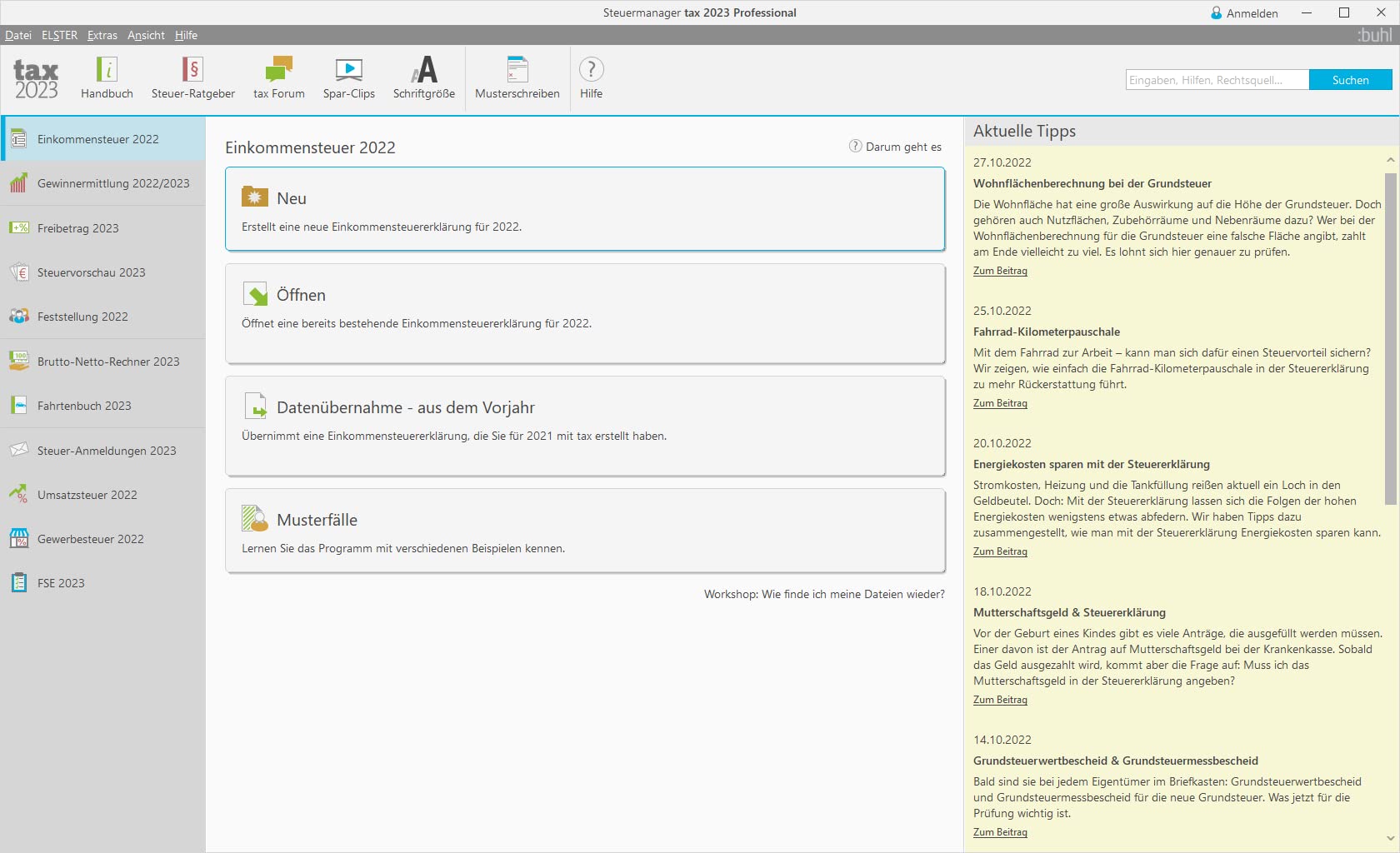Click the Einkommensteuer 2022 page heading
The image size is (1400, 853).
tap(310, 147)
